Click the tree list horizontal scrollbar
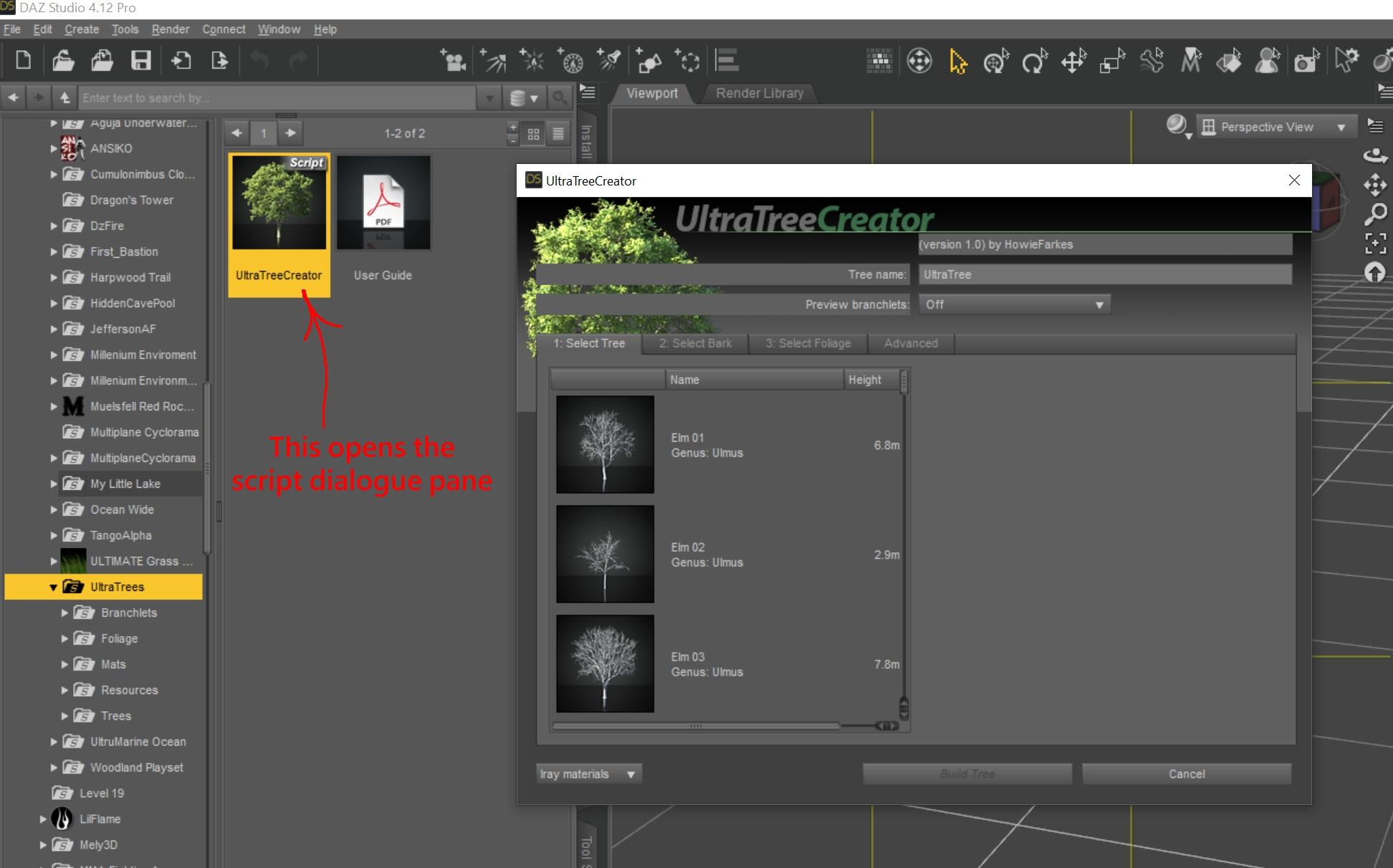 (695, 725)
